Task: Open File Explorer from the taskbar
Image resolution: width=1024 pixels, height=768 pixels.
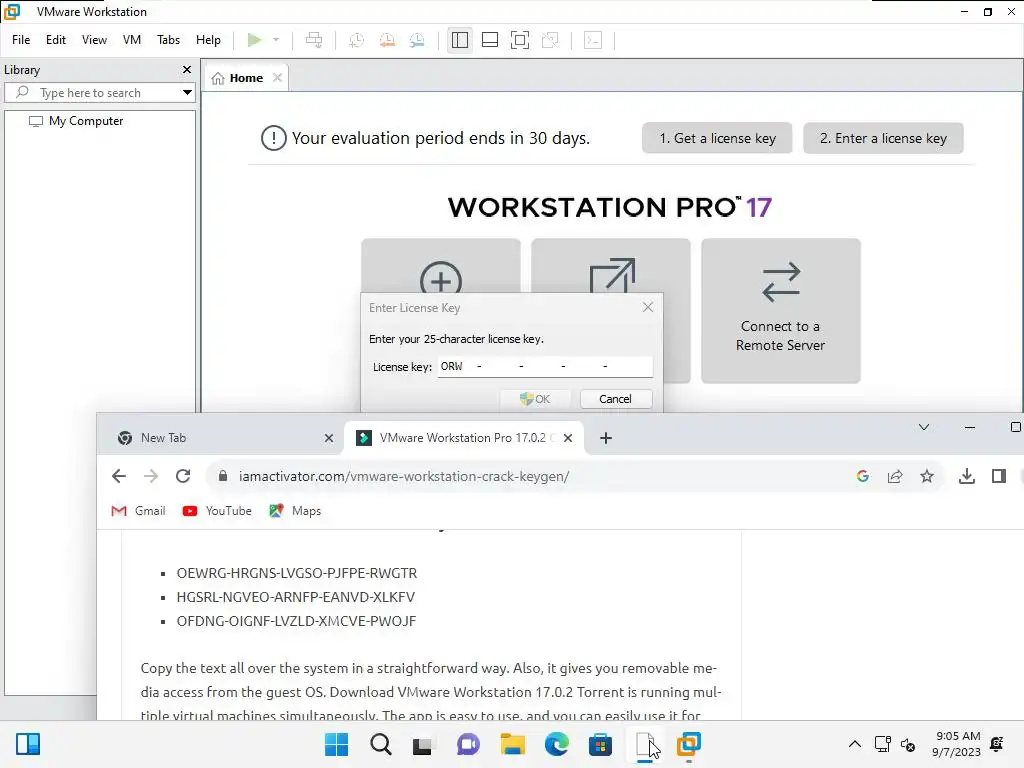Action: [x=513, y=744]
